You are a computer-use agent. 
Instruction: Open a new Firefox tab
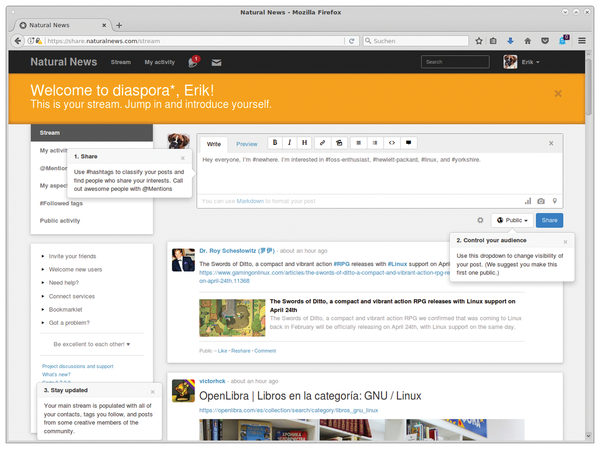119,25
